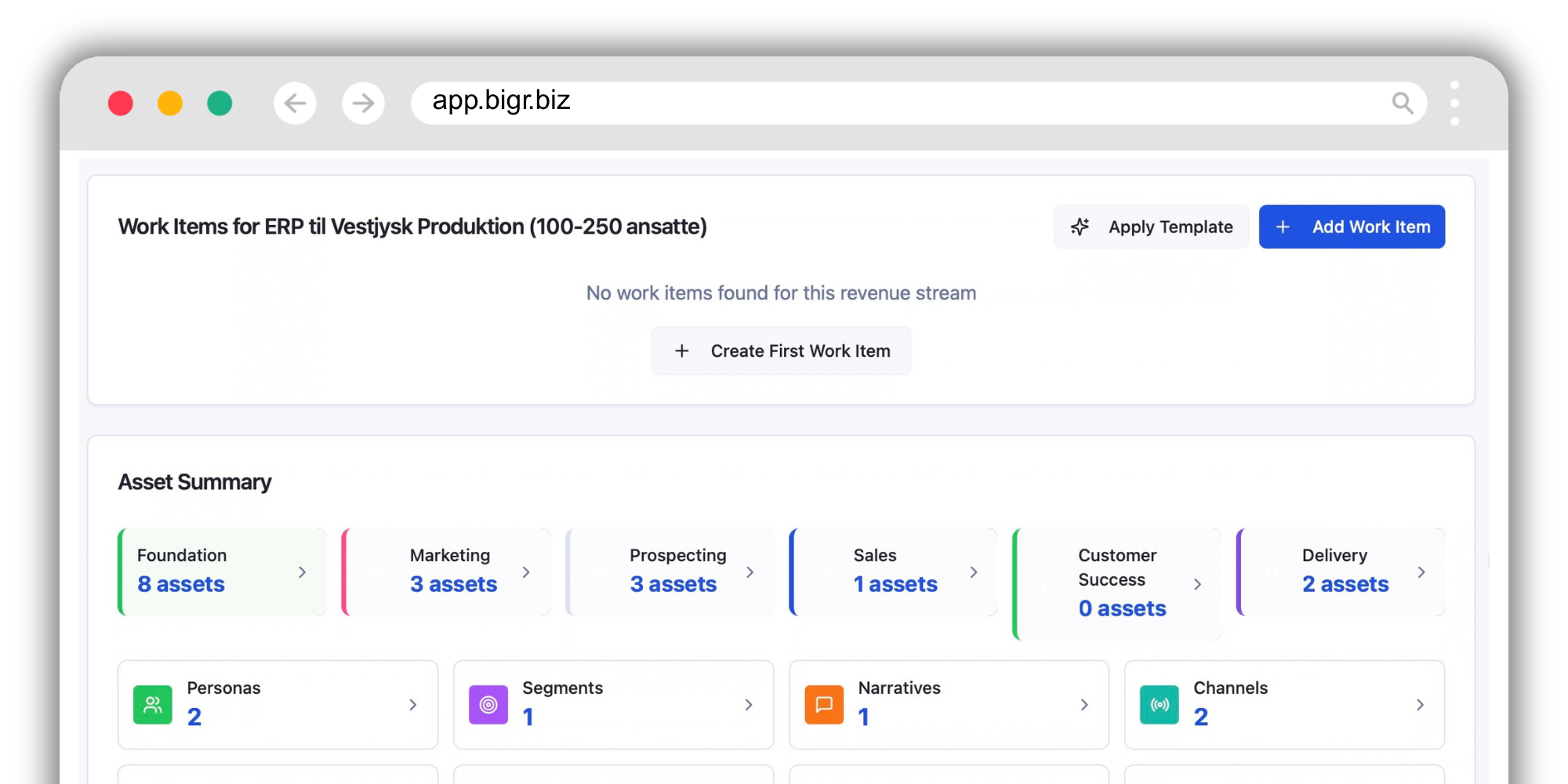Click the Apply Template button
Viewport: 1568px width, 784px height.
pos(1152,227)
